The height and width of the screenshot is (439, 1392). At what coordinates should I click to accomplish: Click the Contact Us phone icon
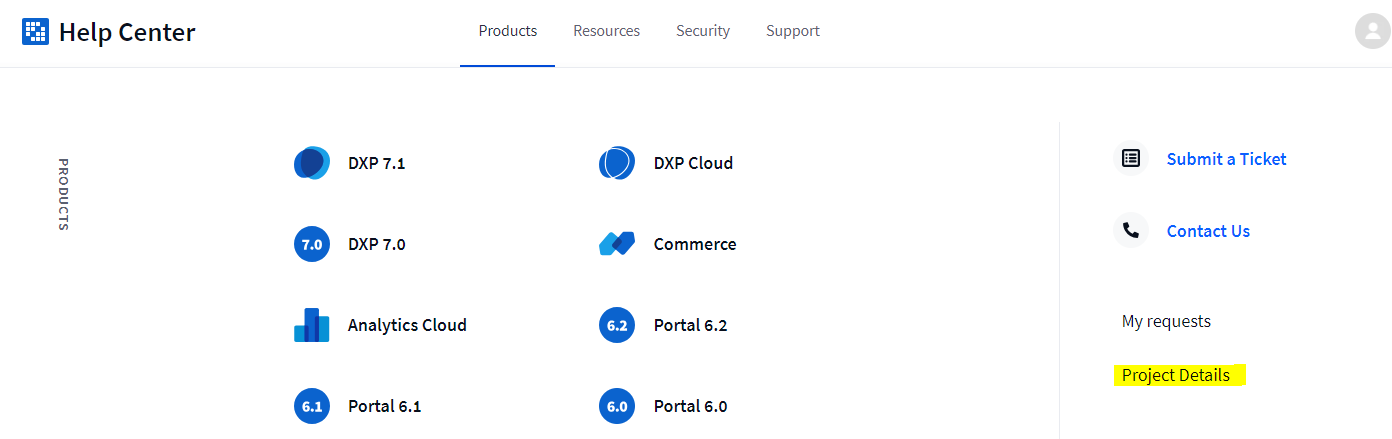tap(1131, 230)
